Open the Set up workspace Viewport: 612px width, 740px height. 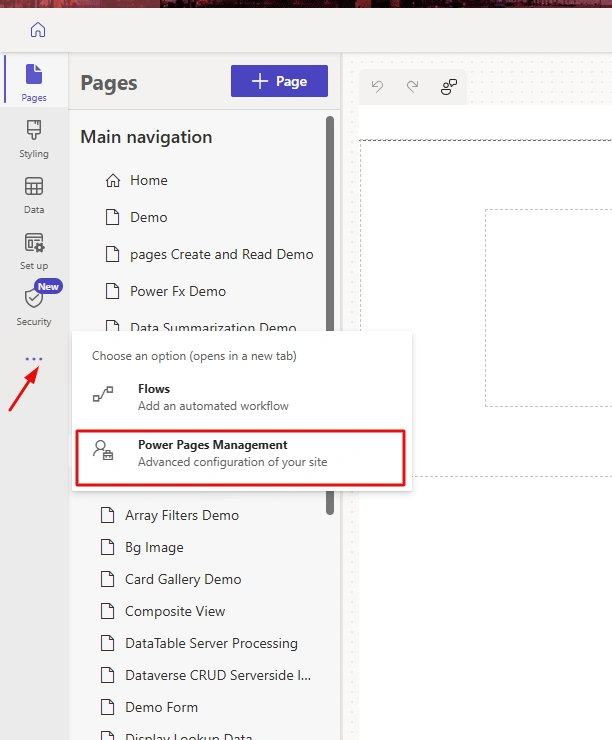click(x=34, y=251)
